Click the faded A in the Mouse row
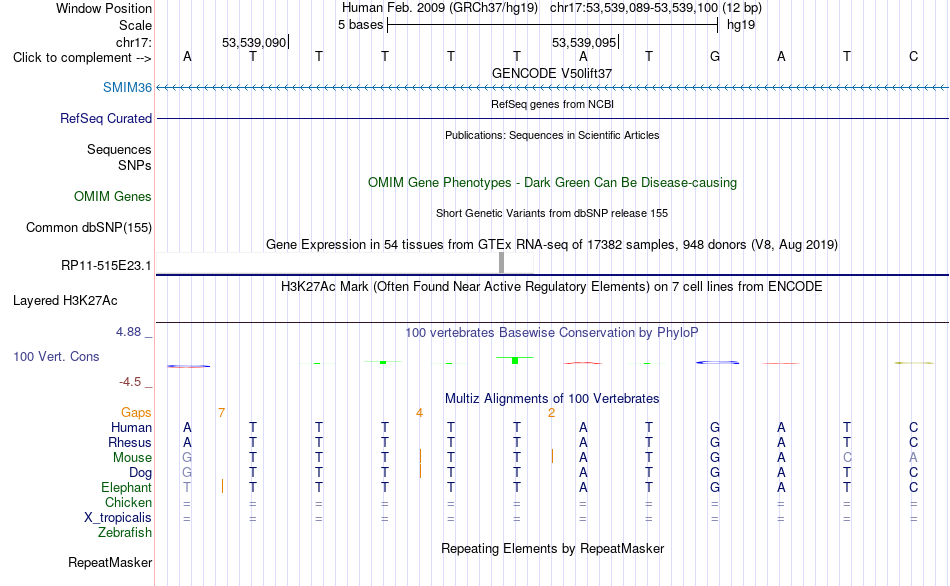Viewport: 950px width, 586px height. click(914, 458)
